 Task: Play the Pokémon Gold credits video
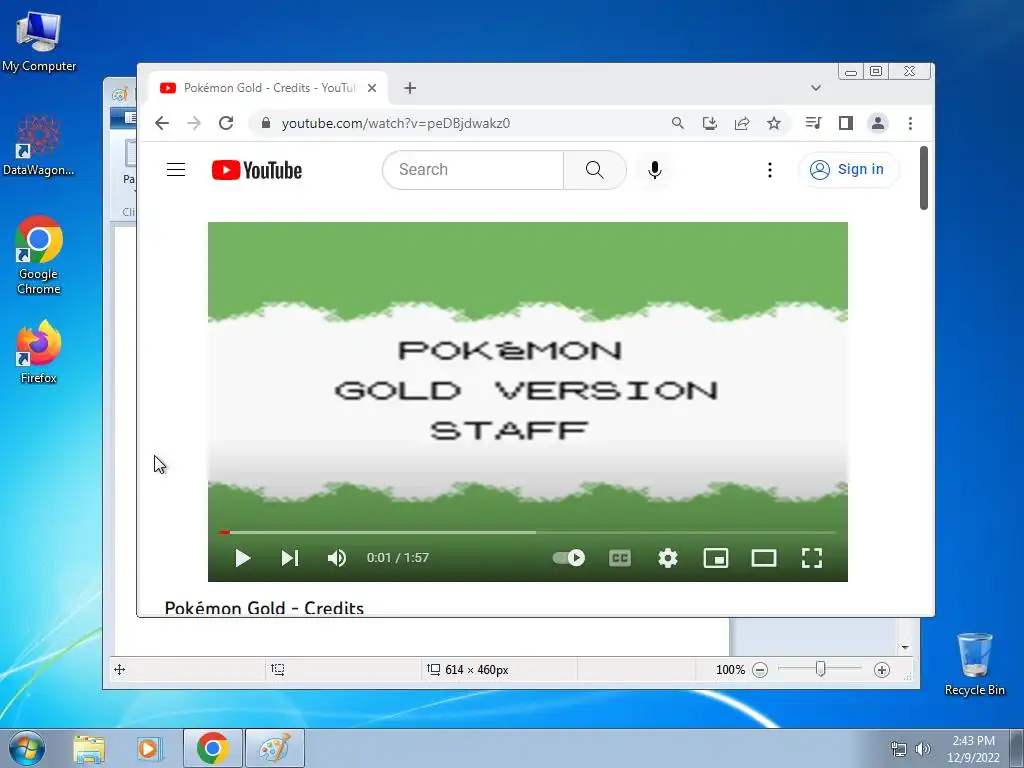coord(242,558)
